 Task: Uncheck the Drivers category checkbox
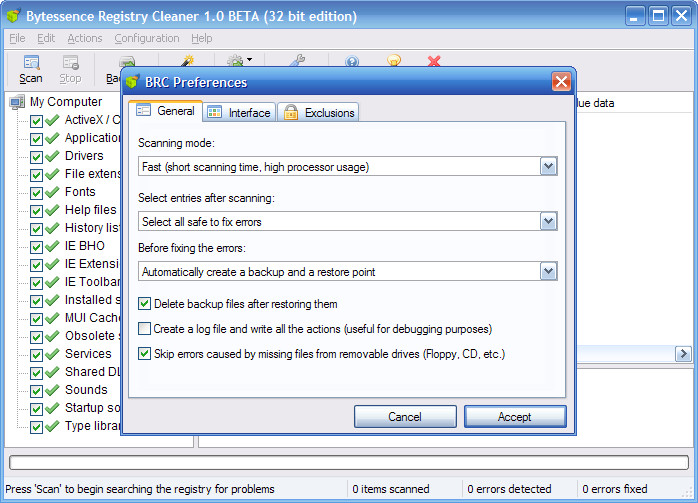pos(37,157)
